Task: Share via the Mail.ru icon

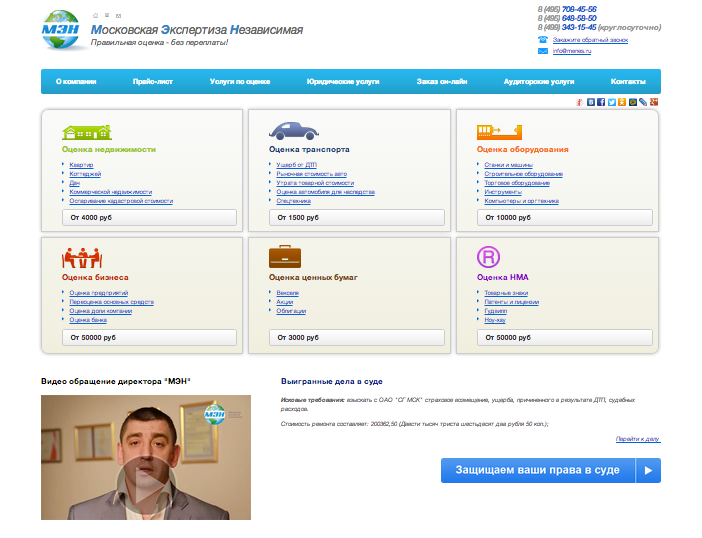Action: click(633, 102)
